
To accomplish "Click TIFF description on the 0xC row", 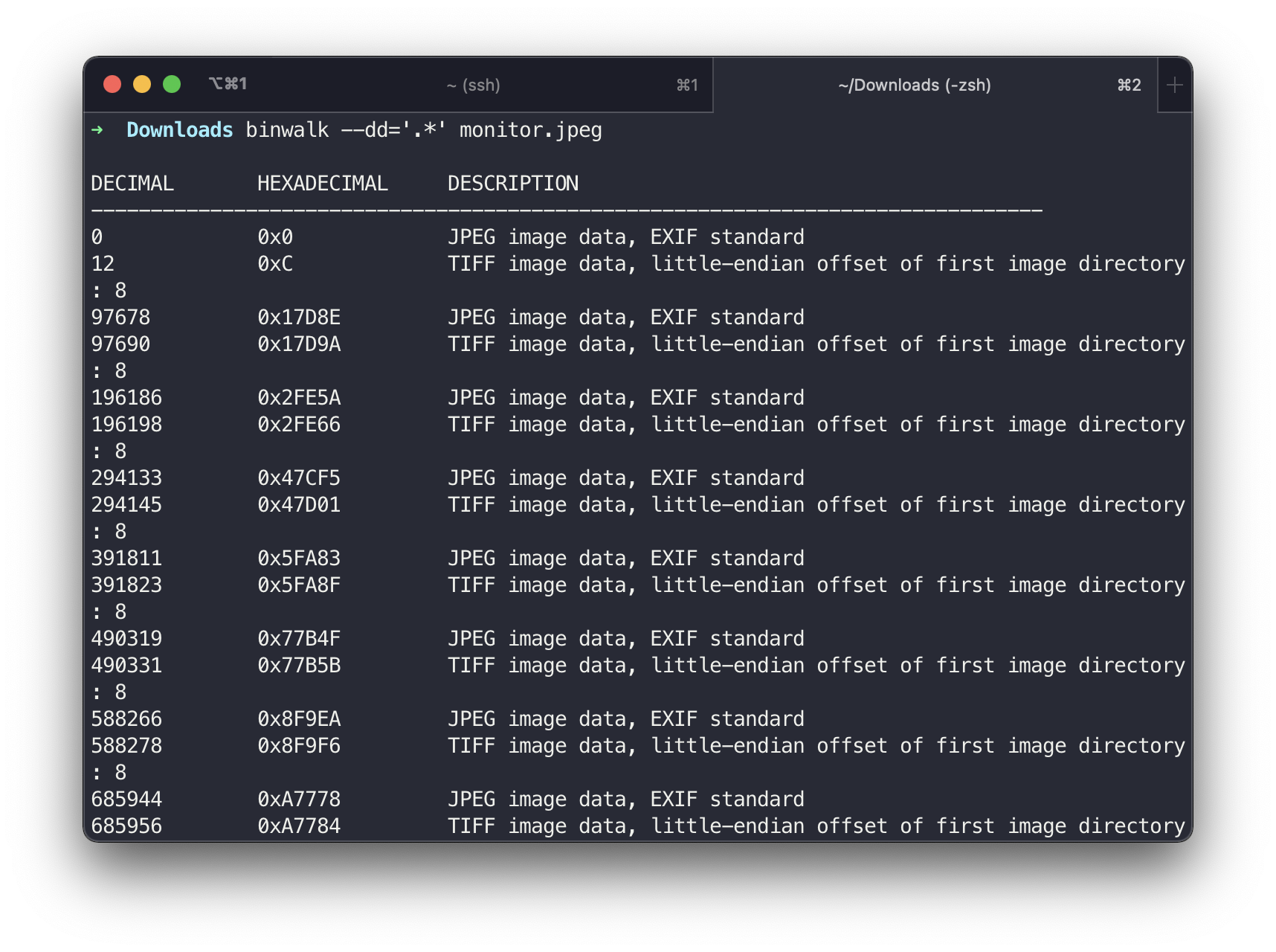I will (x=816, y=264).
